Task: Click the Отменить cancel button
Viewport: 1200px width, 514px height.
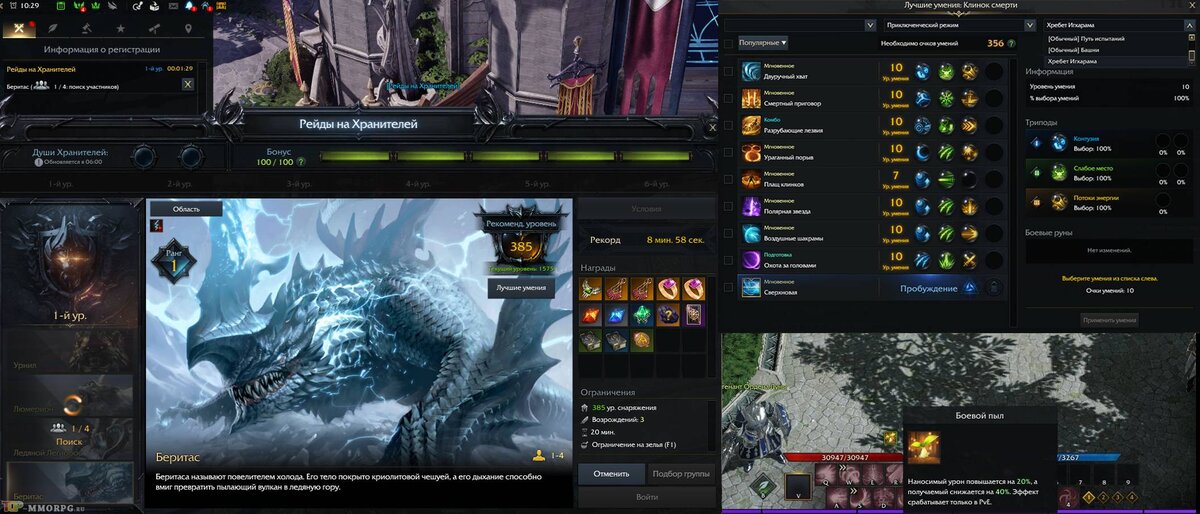Action: click(x=610, y=474)
